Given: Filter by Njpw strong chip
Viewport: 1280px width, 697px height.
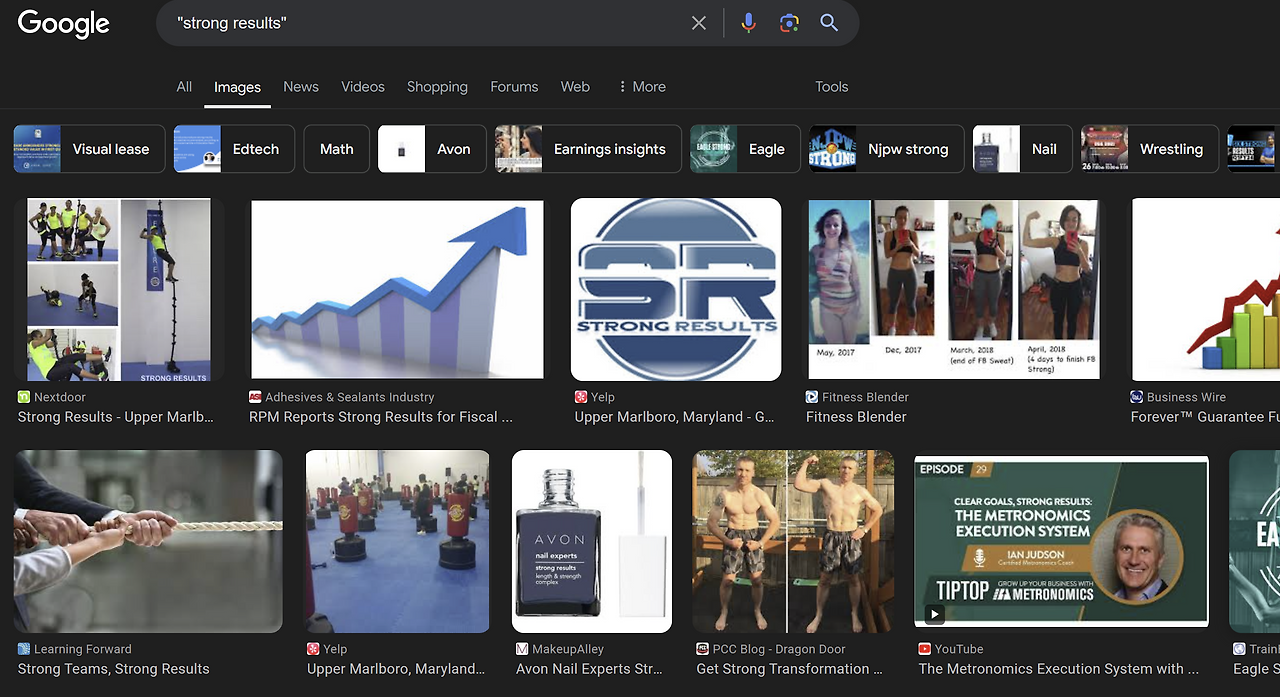Looking at the screenshot, I should pyautogui.click(x=887, y=149).
